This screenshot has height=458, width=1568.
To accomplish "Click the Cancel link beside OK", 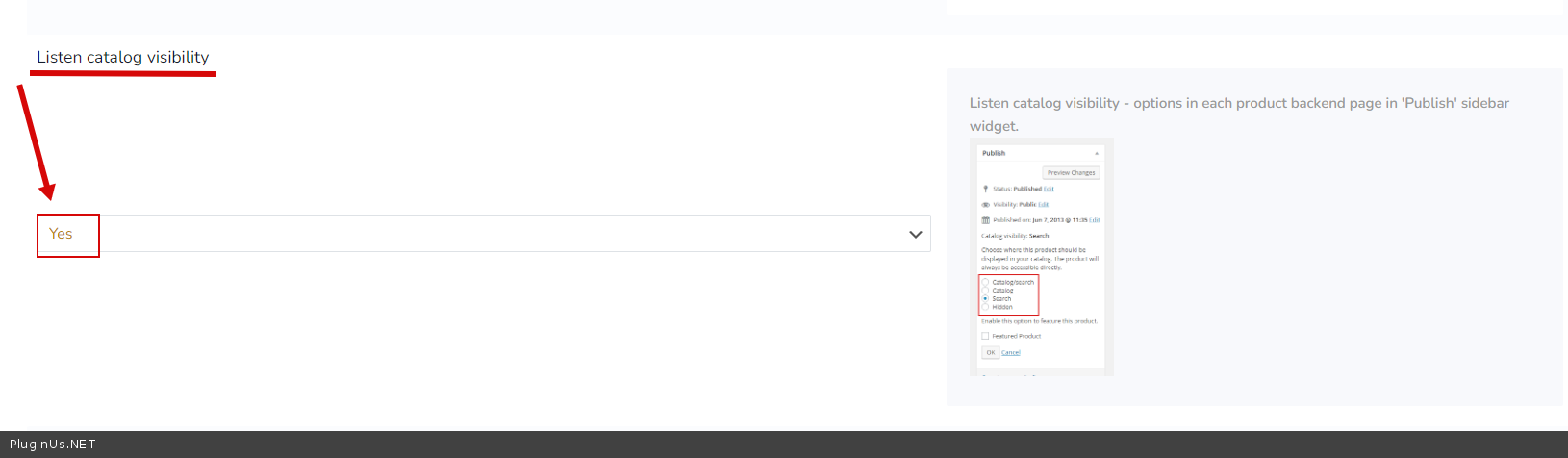I will 1010,352.
